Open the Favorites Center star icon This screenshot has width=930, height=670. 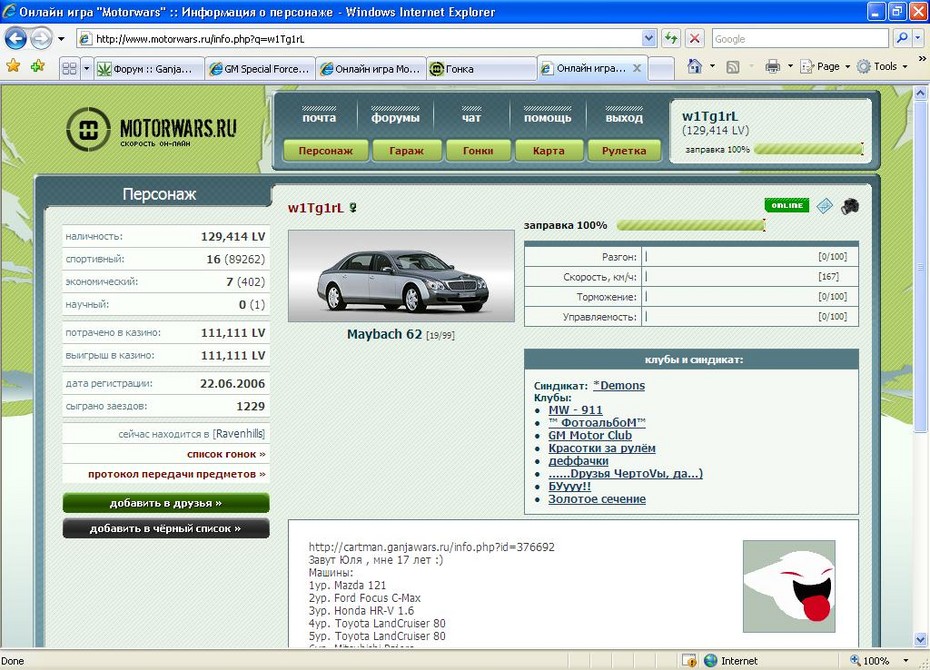[x=13, y=66]
